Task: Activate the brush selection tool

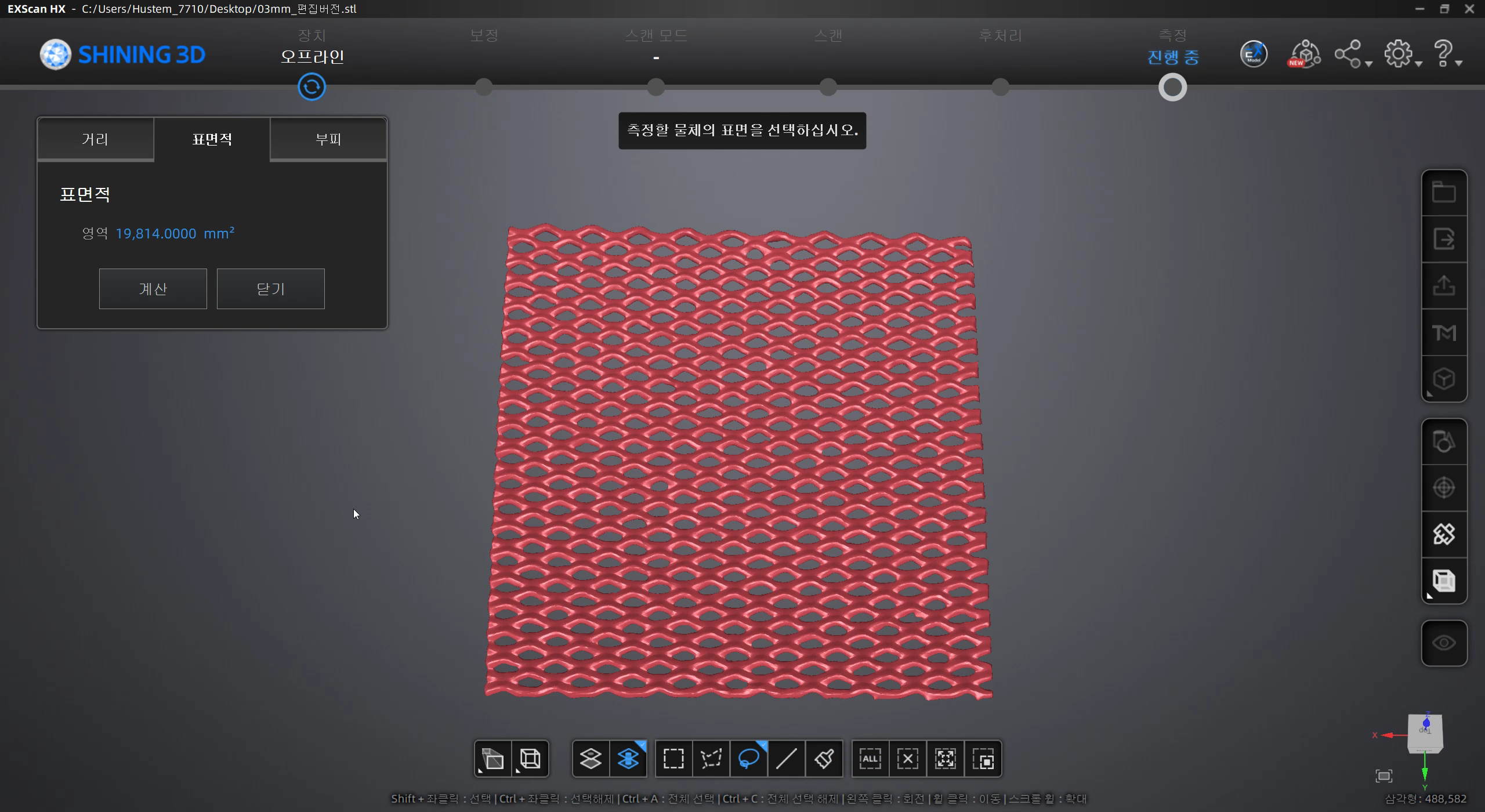Action: click(x=824, y=759)
